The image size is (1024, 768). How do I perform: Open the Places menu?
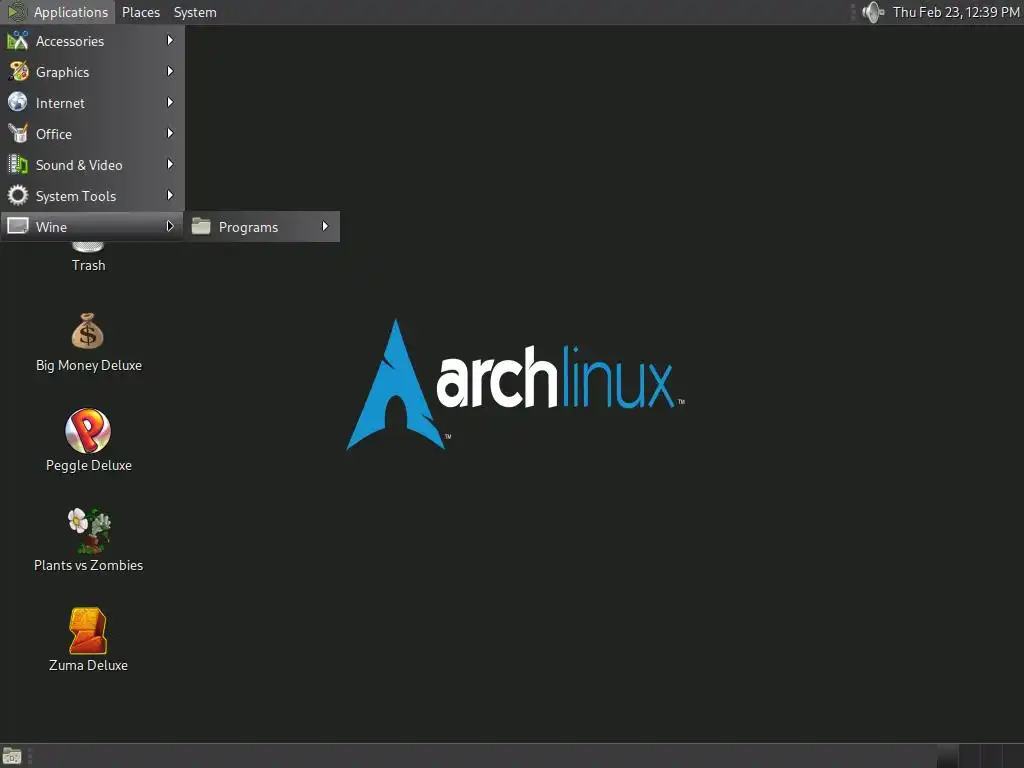click(140, 12)
